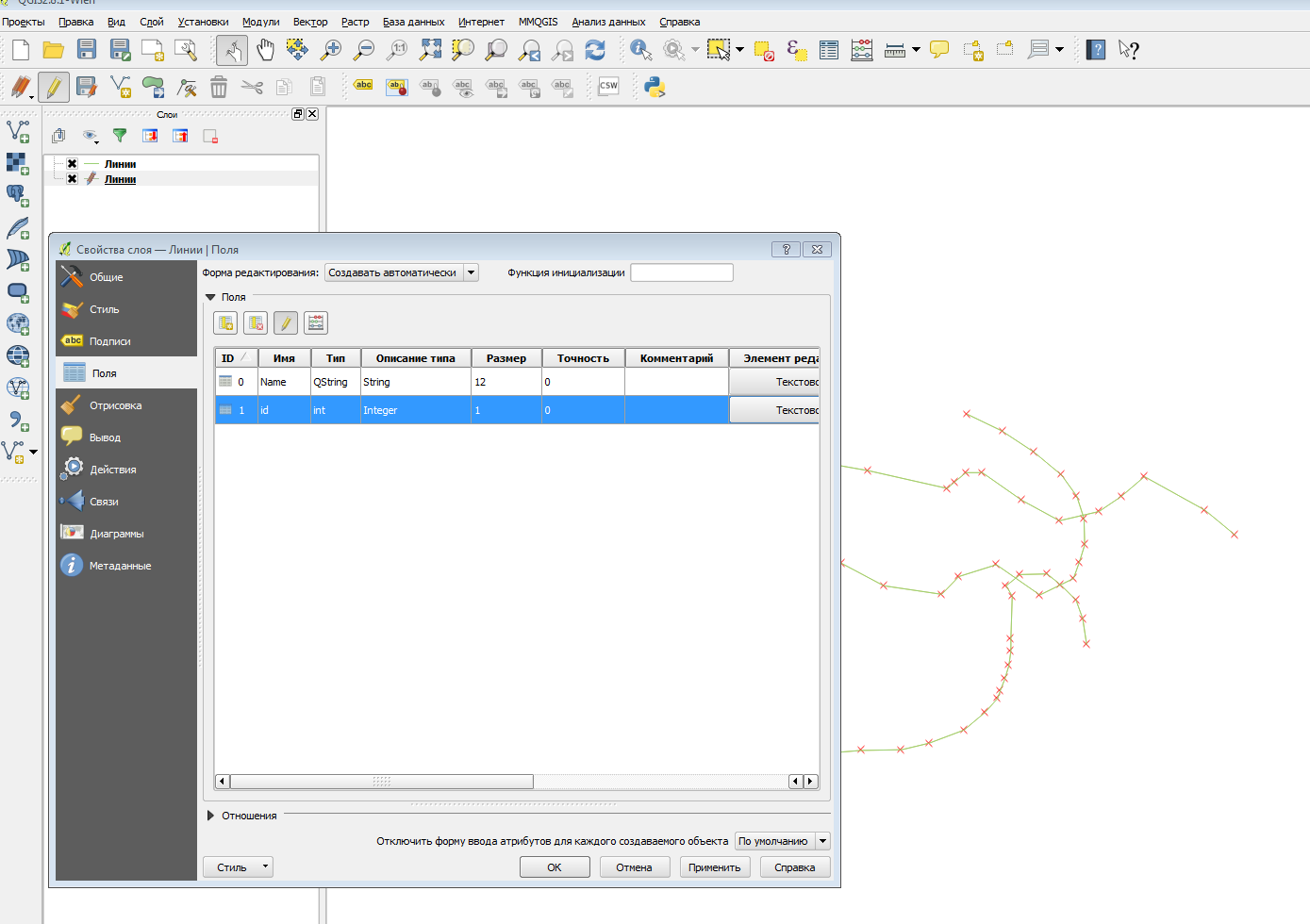Open the 'Создавать автоматически' form dropdown

click(x=402, y=273)
